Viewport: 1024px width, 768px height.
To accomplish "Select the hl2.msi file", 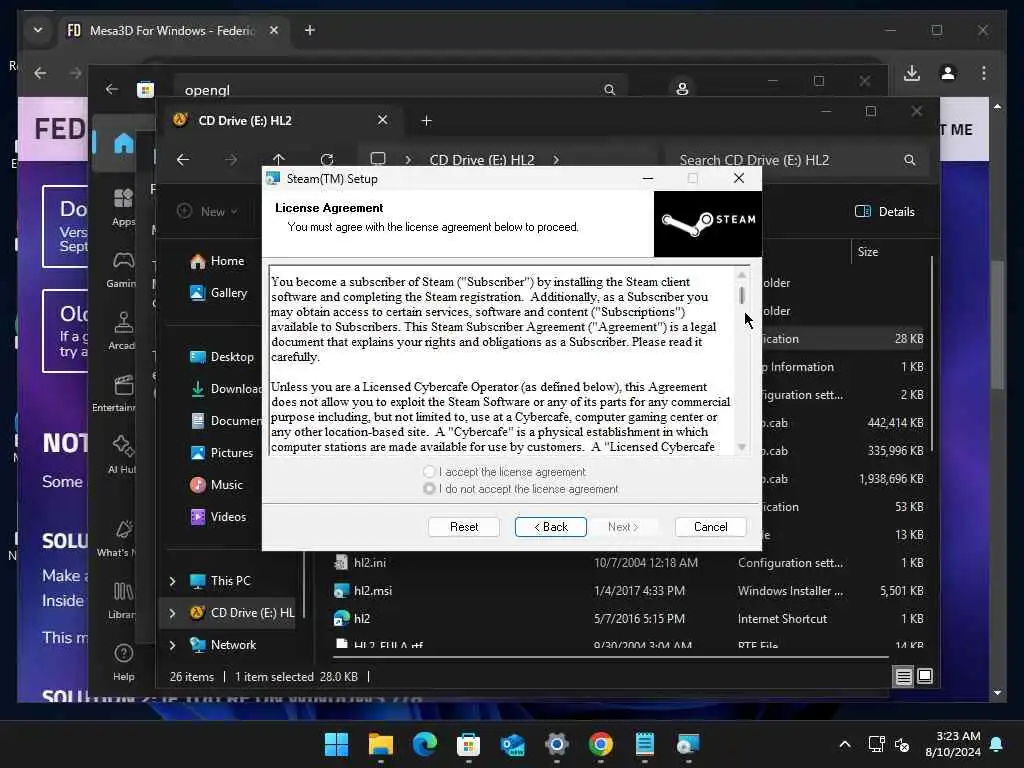I will tap(372, 590).
